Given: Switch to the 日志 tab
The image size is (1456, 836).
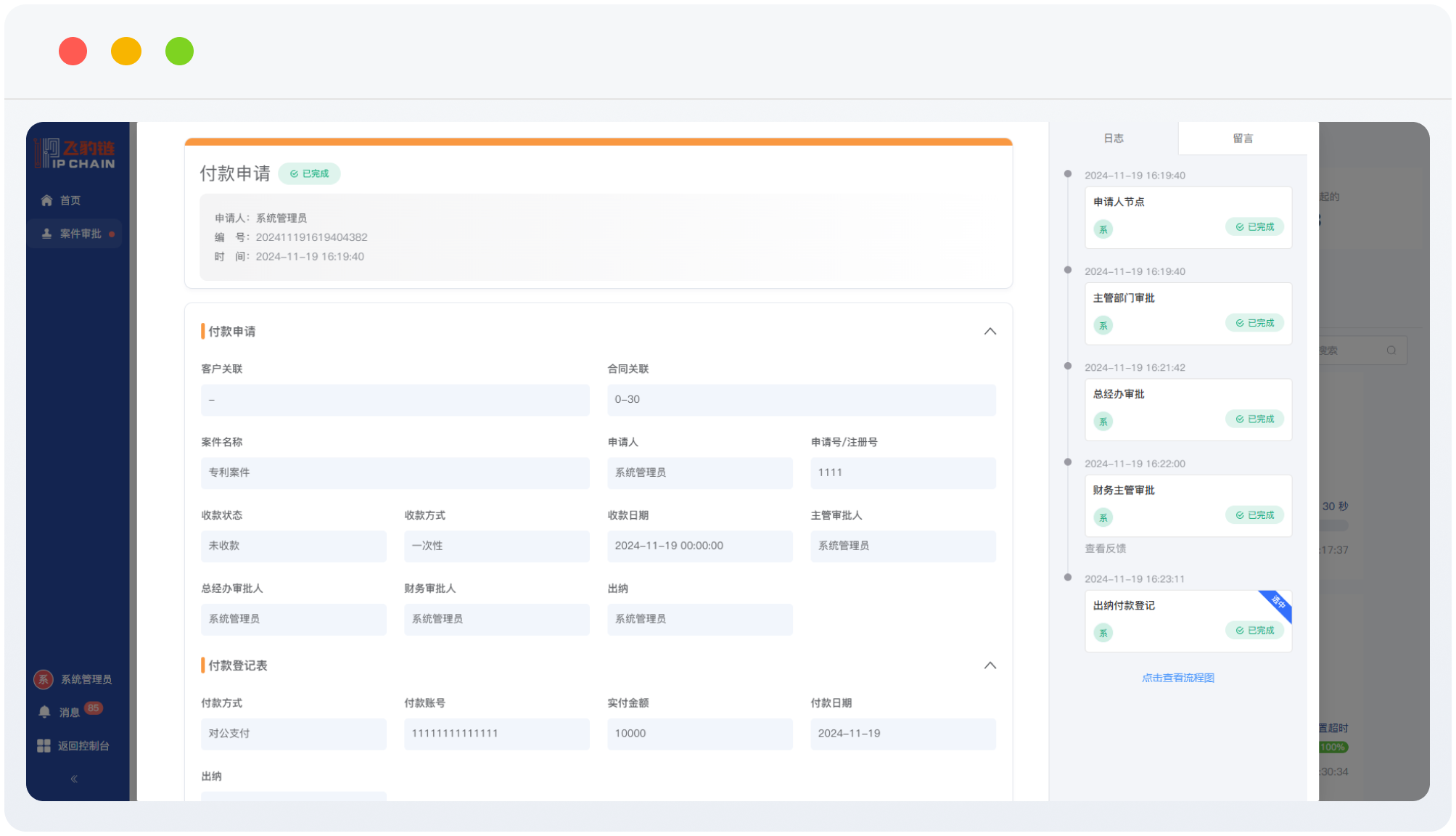Looking at the screenshot, I should [1114, 139].
